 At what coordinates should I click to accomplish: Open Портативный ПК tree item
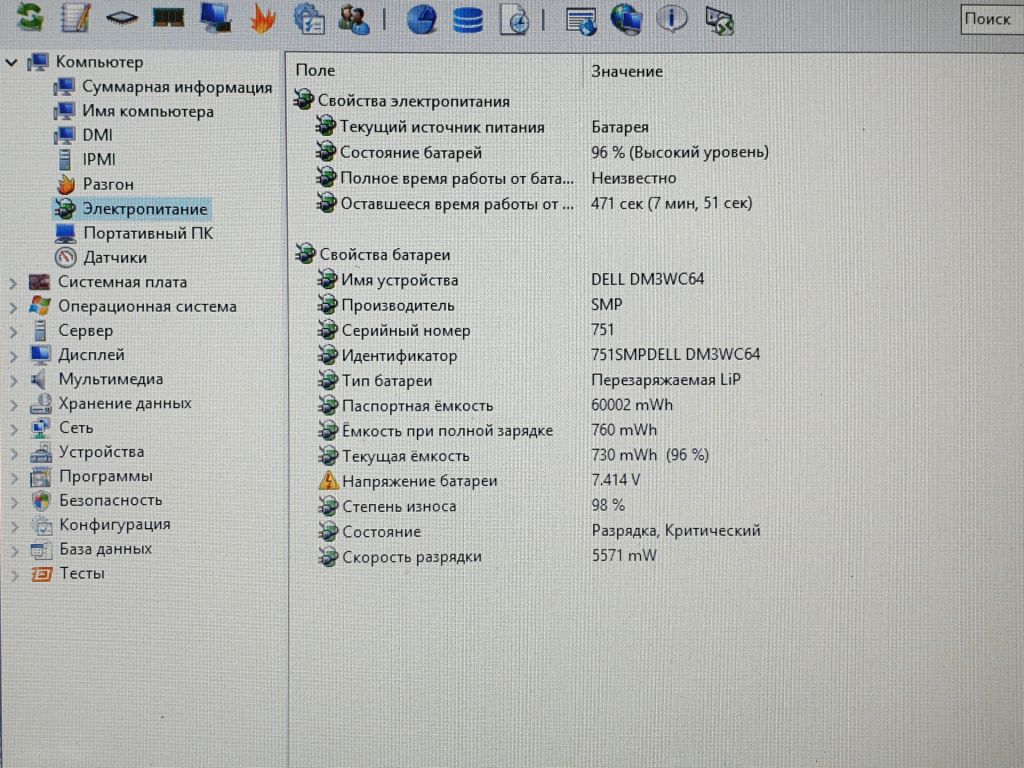tap(148, 233)
